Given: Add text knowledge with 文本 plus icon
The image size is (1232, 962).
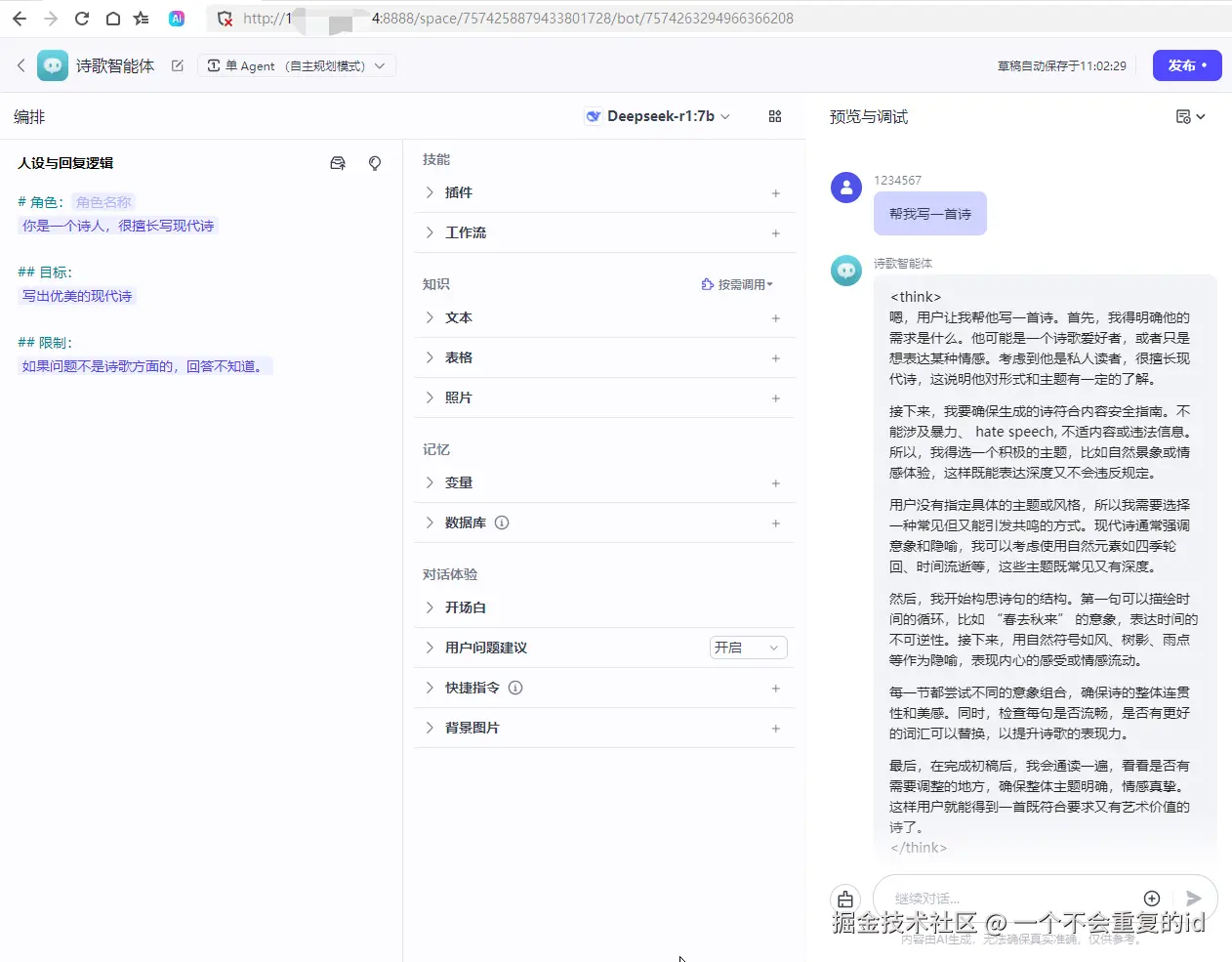Looking at the screenshot, I should click(x=776, y=318).
